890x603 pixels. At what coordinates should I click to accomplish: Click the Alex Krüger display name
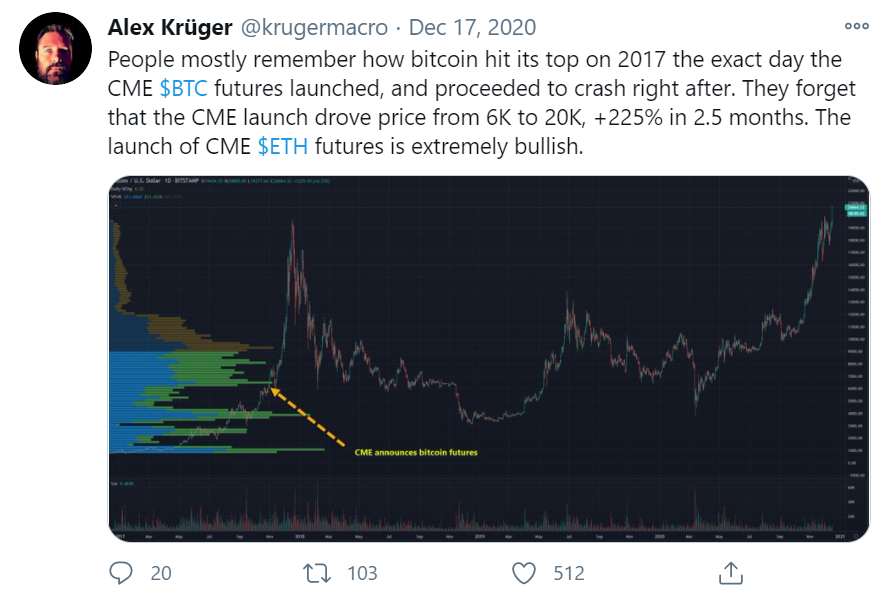click(170, 27)
